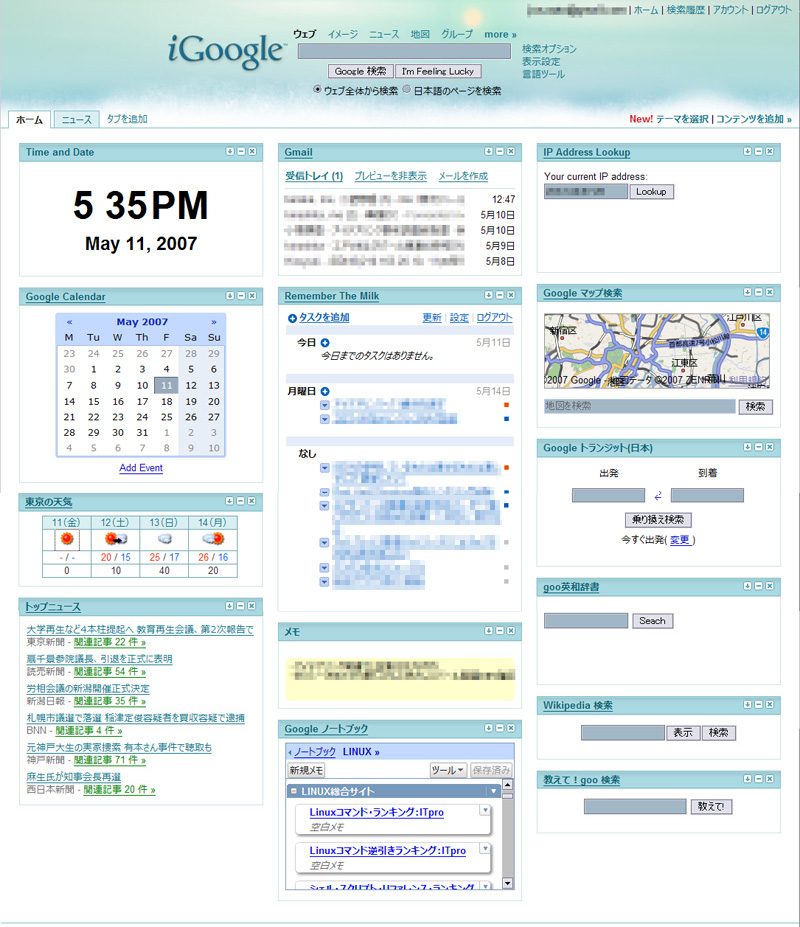Click the sunny weather icon for 11(金)

(x=67, y=539)
